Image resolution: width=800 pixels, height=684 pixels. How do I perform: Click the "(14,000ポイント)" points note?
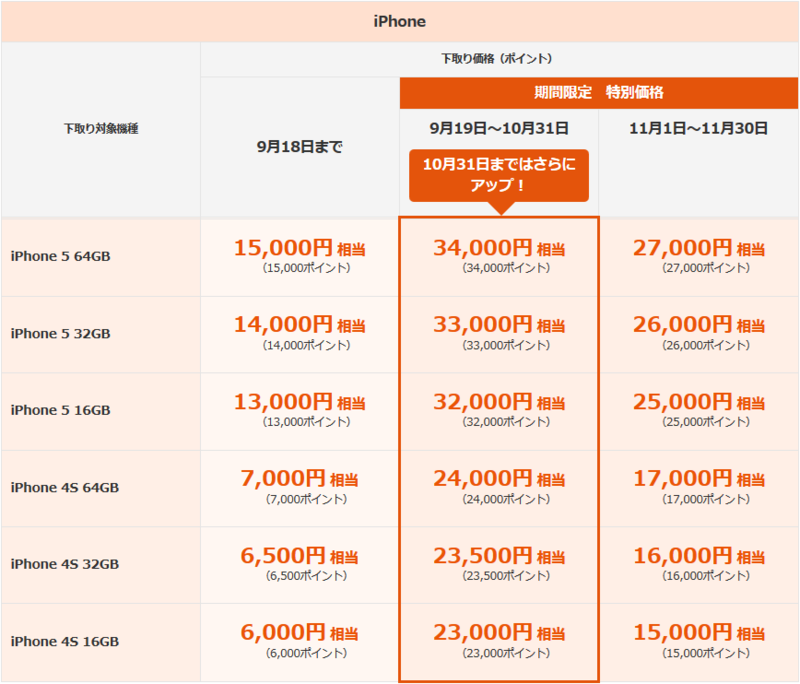(307, 345)
